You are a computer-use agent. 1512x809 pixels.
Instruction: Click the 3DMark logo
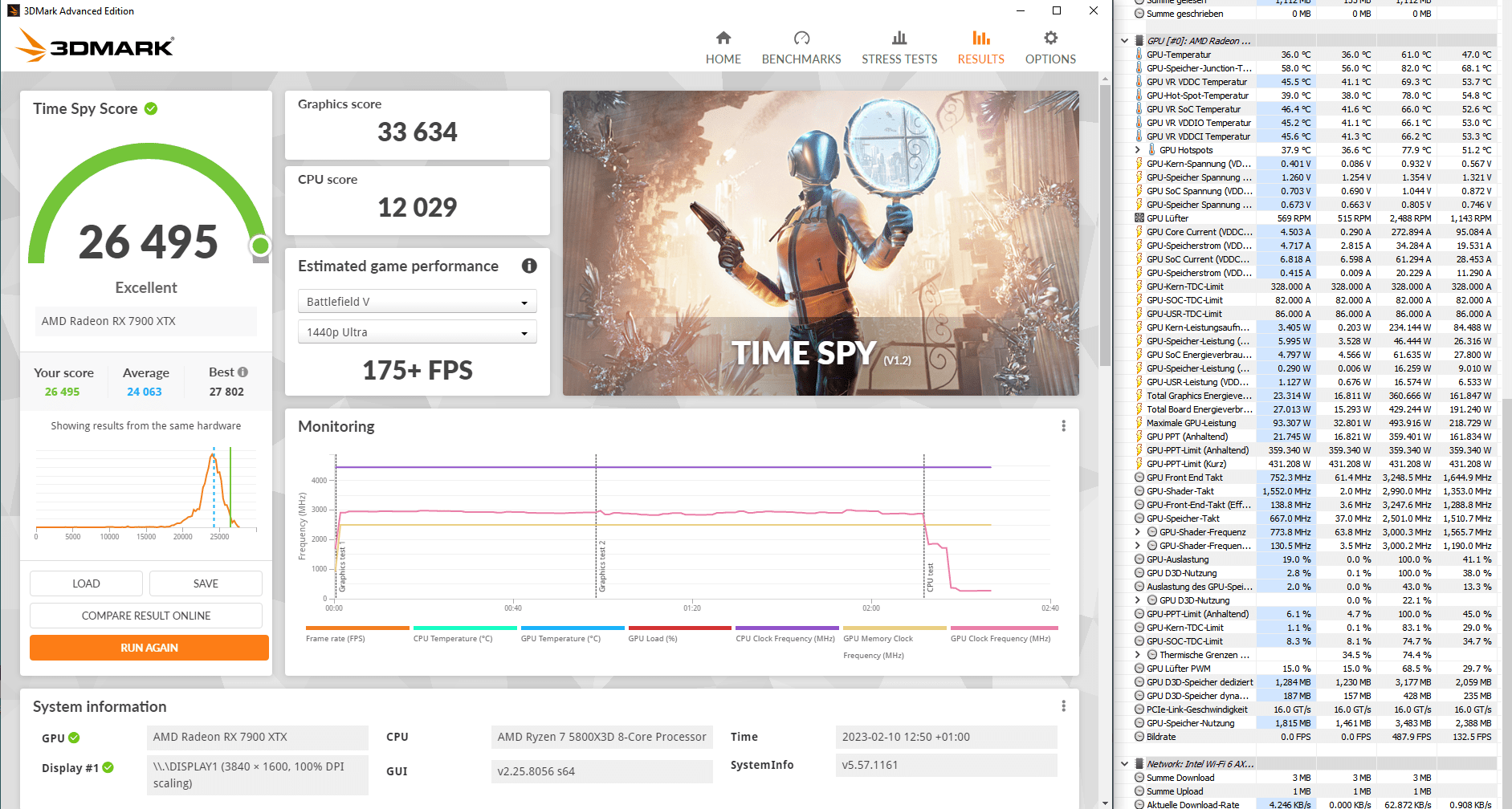(95, 46)
